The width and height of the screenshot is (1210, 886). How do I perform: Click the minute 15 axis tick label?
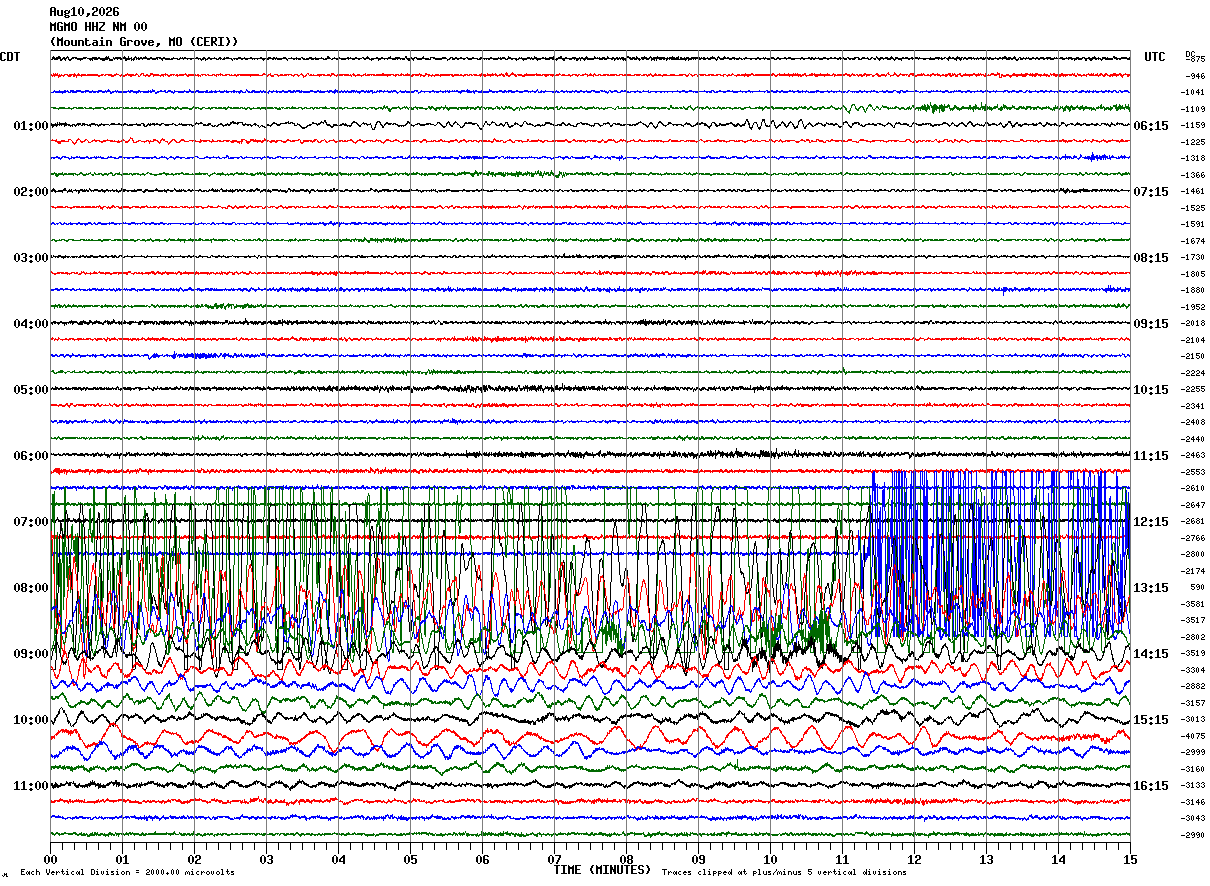1130,859
